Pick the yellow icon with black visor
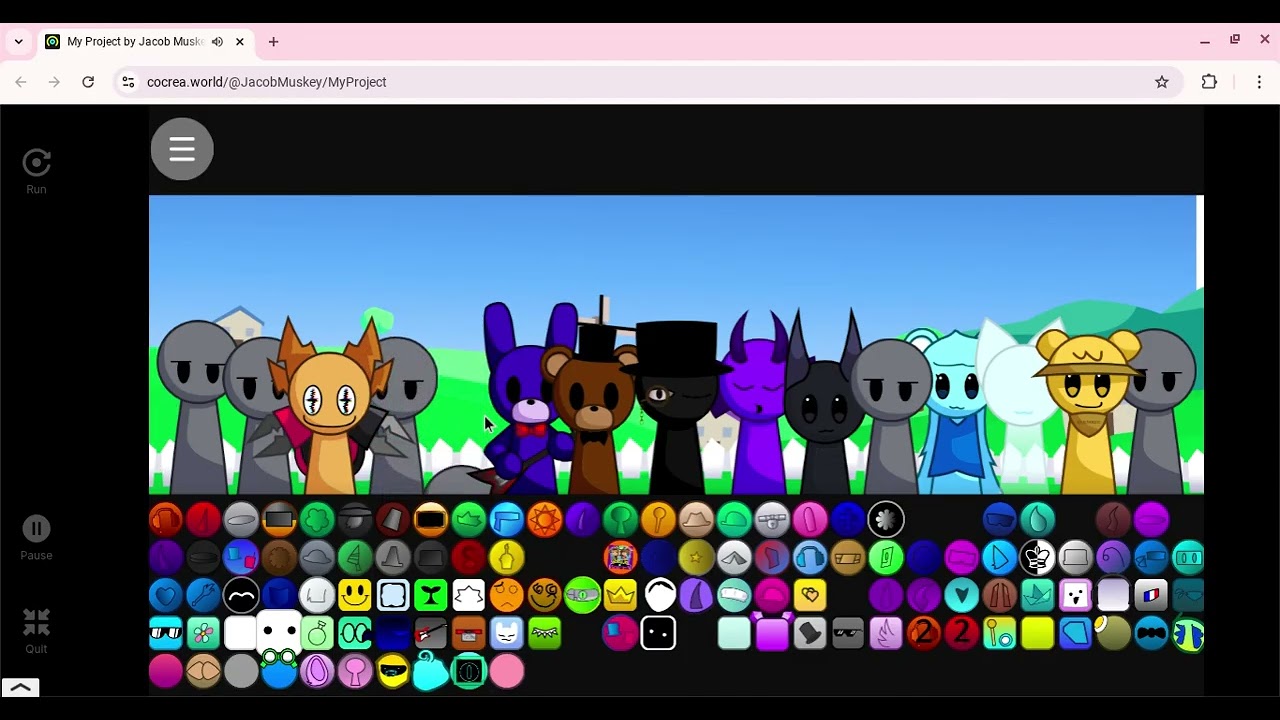Viewport: 1280px width, 720px height. (x=393, y=671)
